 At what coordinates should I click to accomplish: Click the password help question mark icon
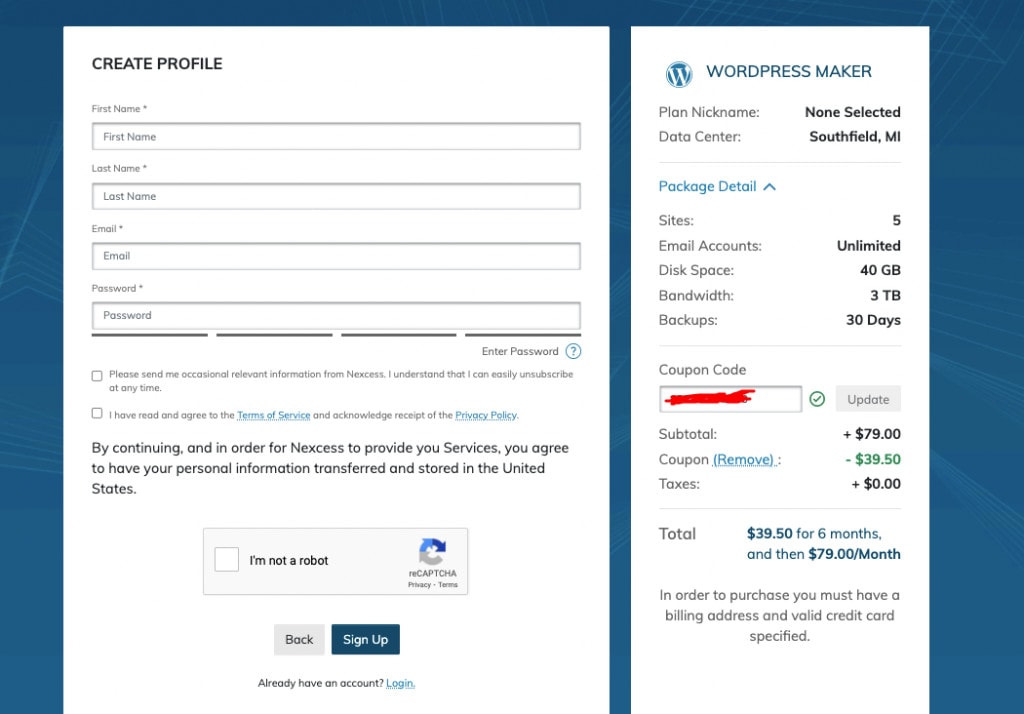click(573, 351)
